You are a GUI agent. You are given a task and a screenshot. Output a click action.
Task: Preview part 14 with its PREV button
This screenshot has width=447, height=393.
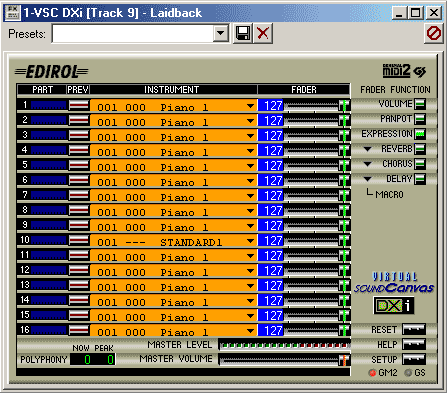79,300
